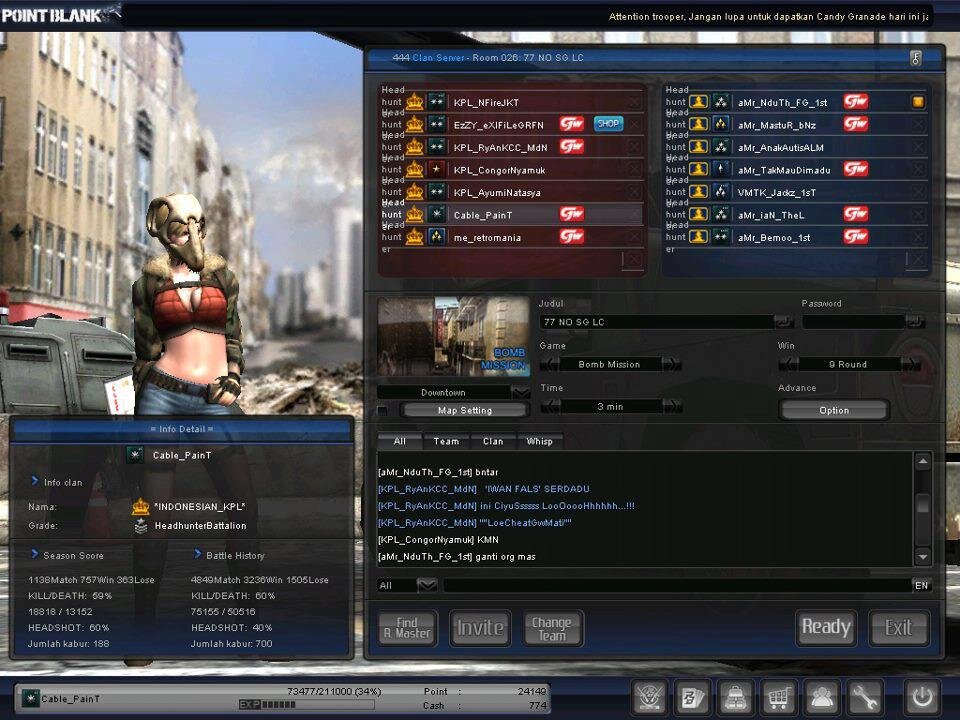Switch to the Clan chat tab

[493, 441]
